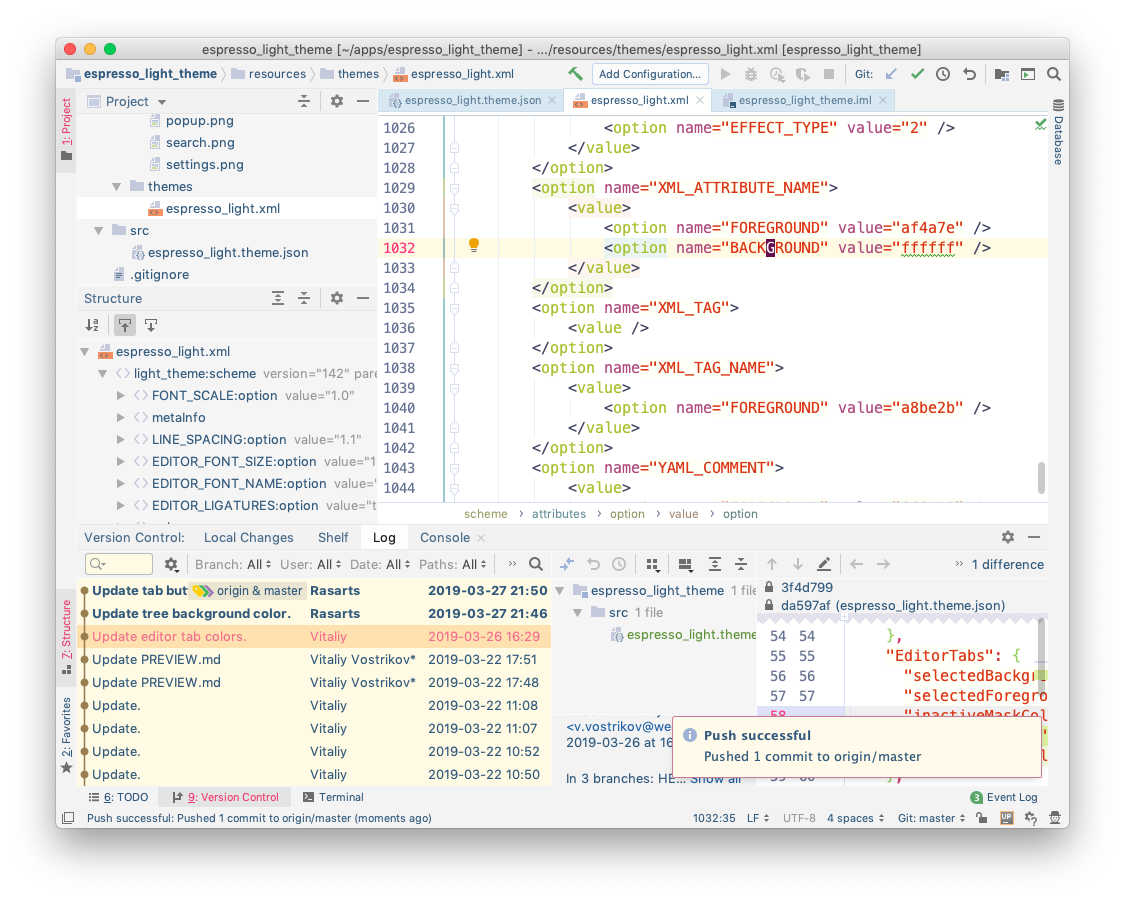Viewport: 1125px width, 902px height.
Task: Toggle Autoscroll to Source in Structure panel
Action: [x=125, y=325]
